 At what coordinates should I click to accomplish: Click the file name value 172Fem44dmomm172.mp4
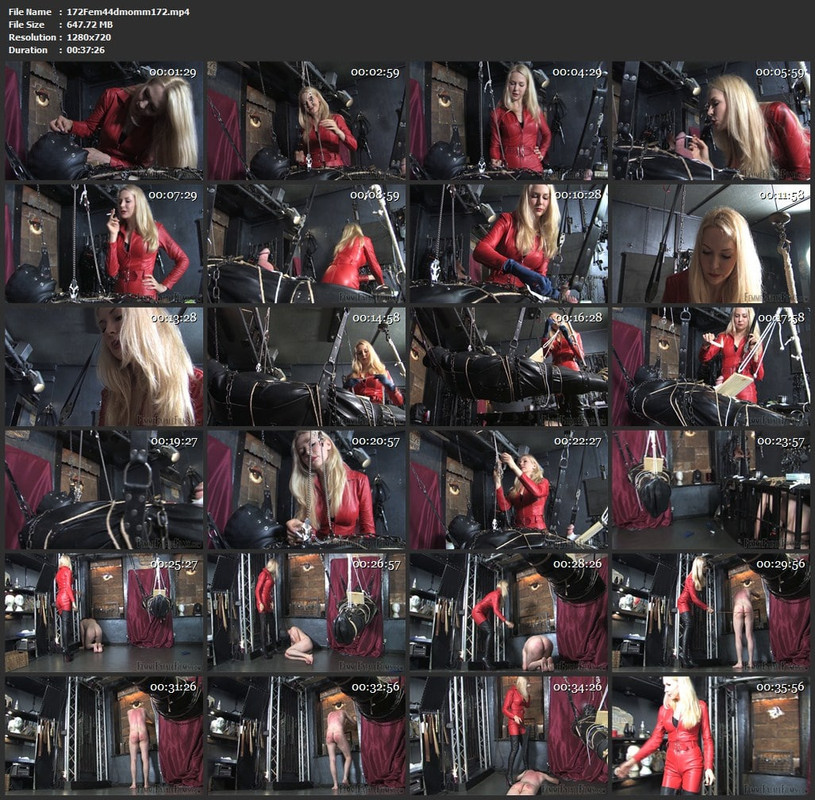128,12
